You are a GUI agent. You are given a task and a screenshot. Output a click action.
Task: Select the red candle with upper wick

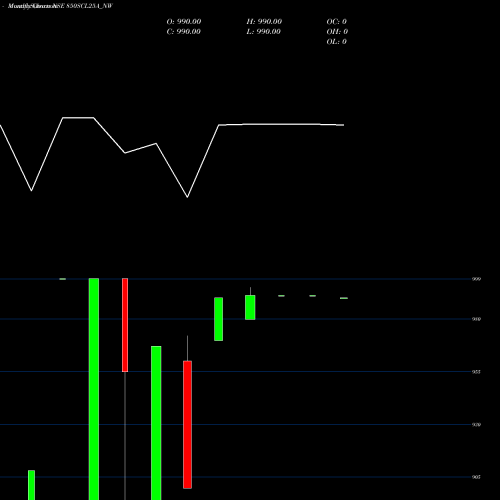[187, 425]
